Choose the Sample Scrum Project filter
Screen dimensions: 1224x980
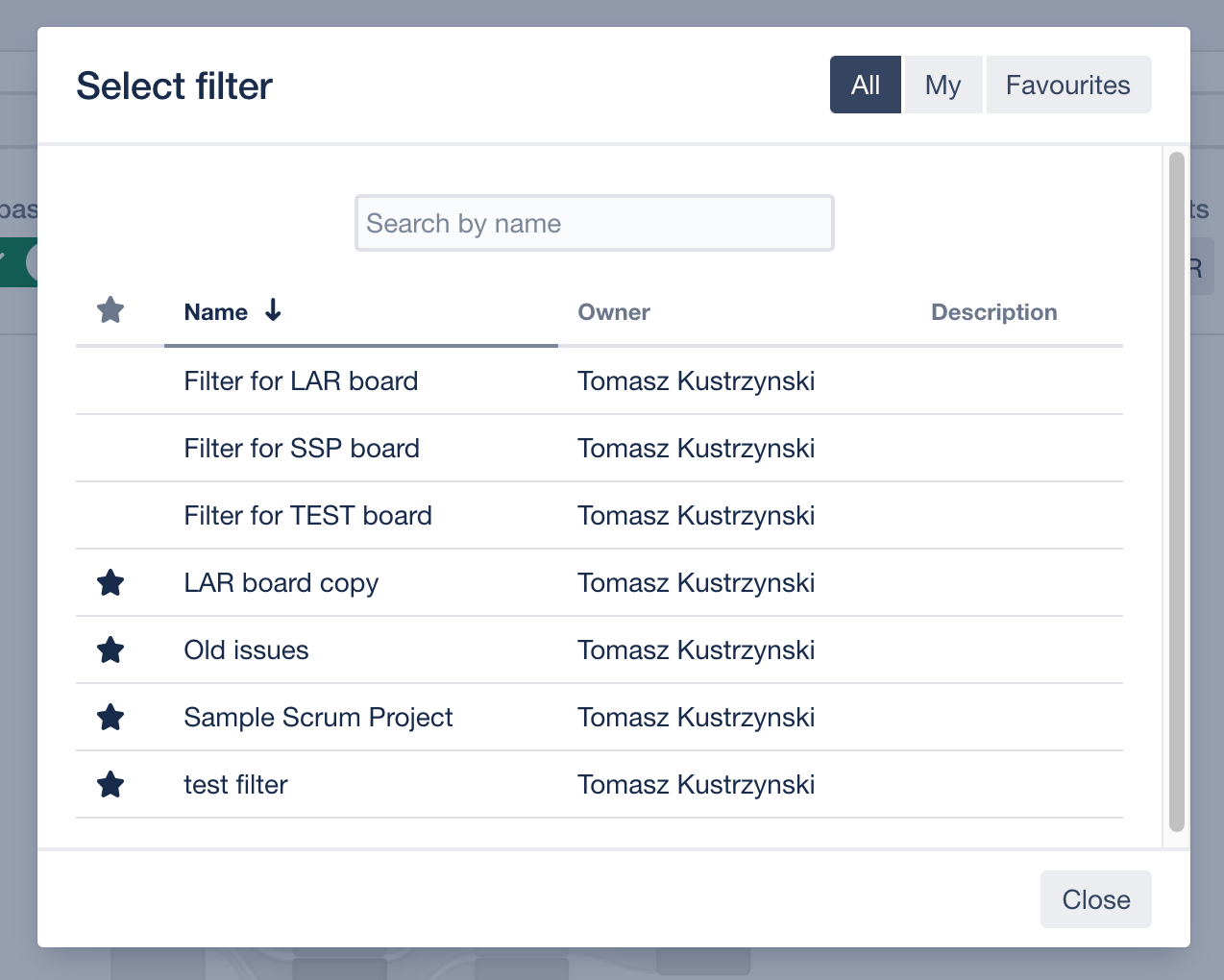319,718
